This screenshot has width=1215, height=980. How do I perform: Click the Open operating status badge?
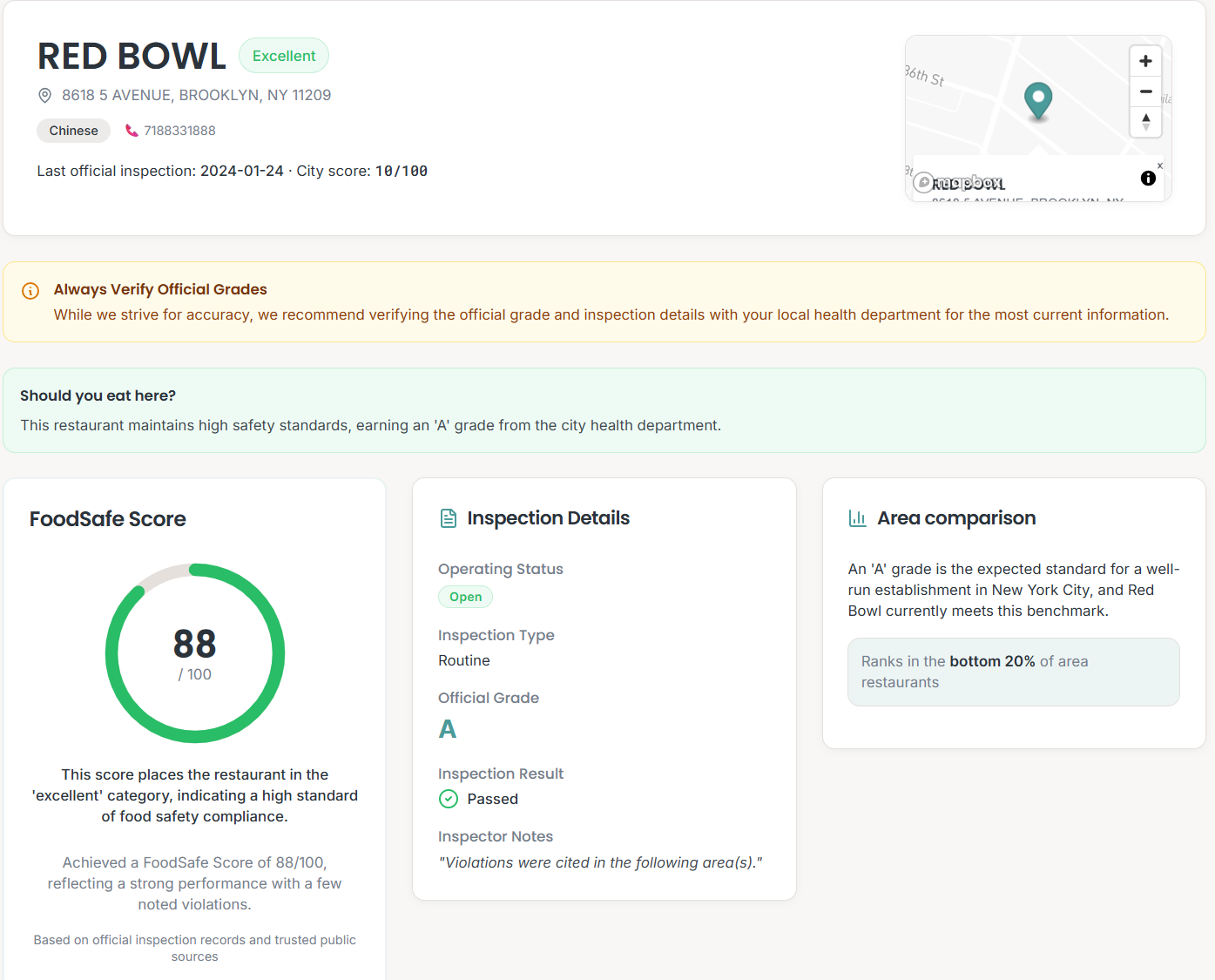tap(465, 597)
